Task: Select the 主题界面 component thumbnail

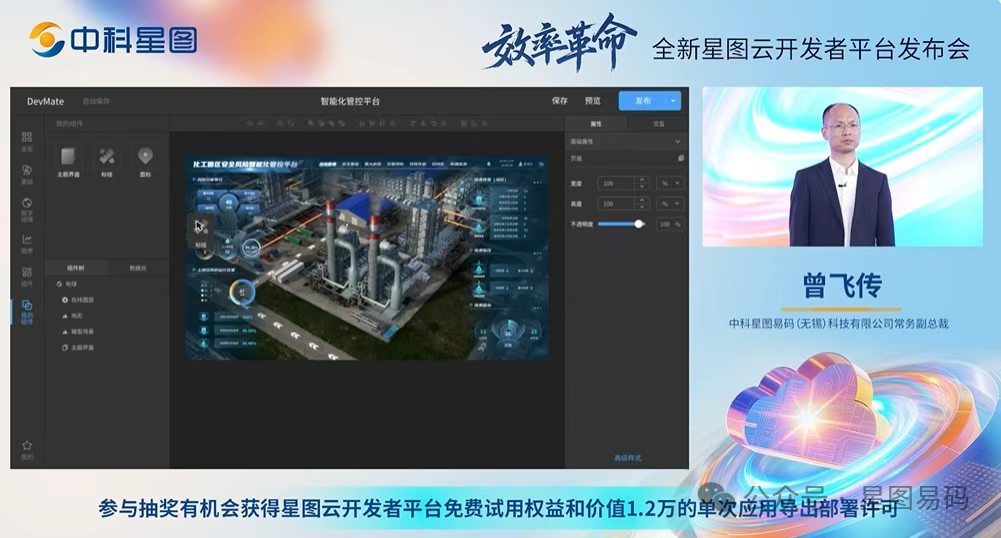Action: 68,161
